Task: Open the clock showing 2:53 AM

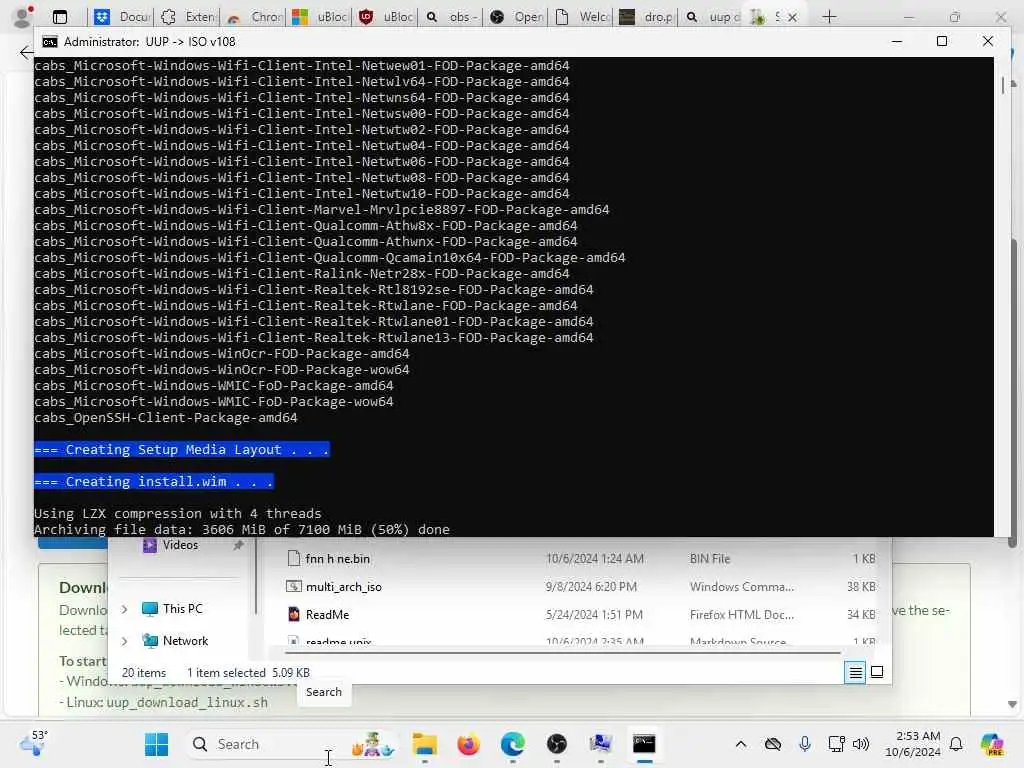Action: pyautogui.click(x=912, y=744)
